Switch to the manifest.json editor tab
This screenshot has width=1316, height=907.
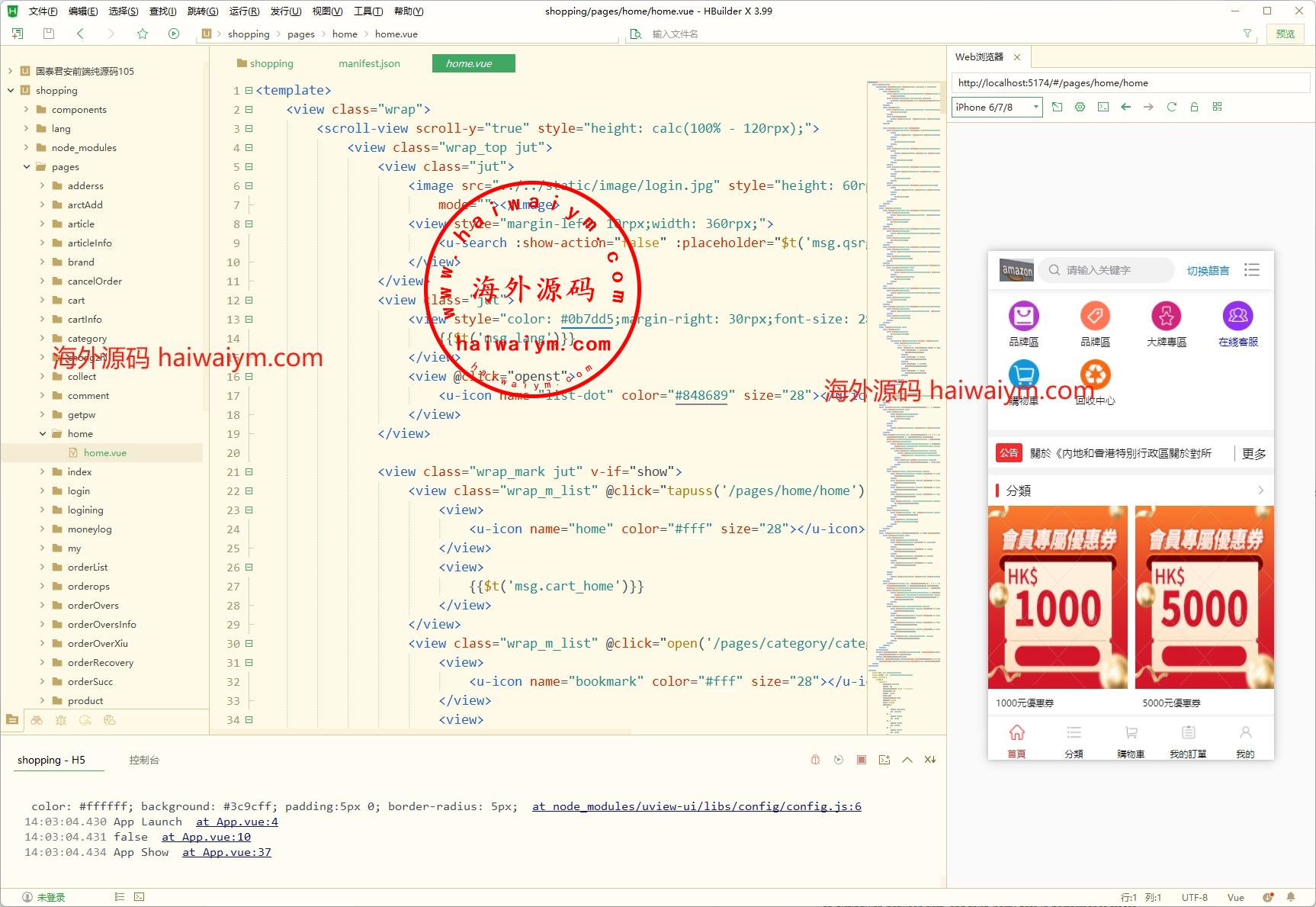pyautogui.click(x=369, y=63)
